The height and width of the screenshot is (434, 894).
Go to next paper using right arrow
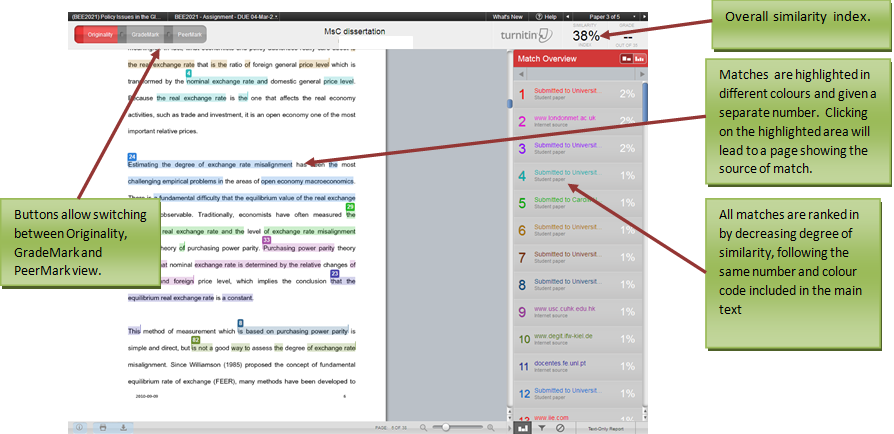643,17
